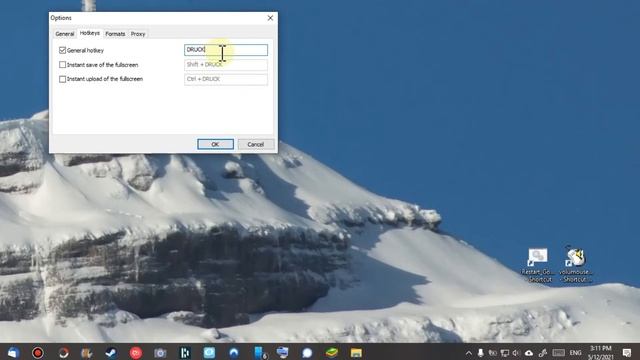Open the Formats tab

pyautogui.click(x=115, y=34)
